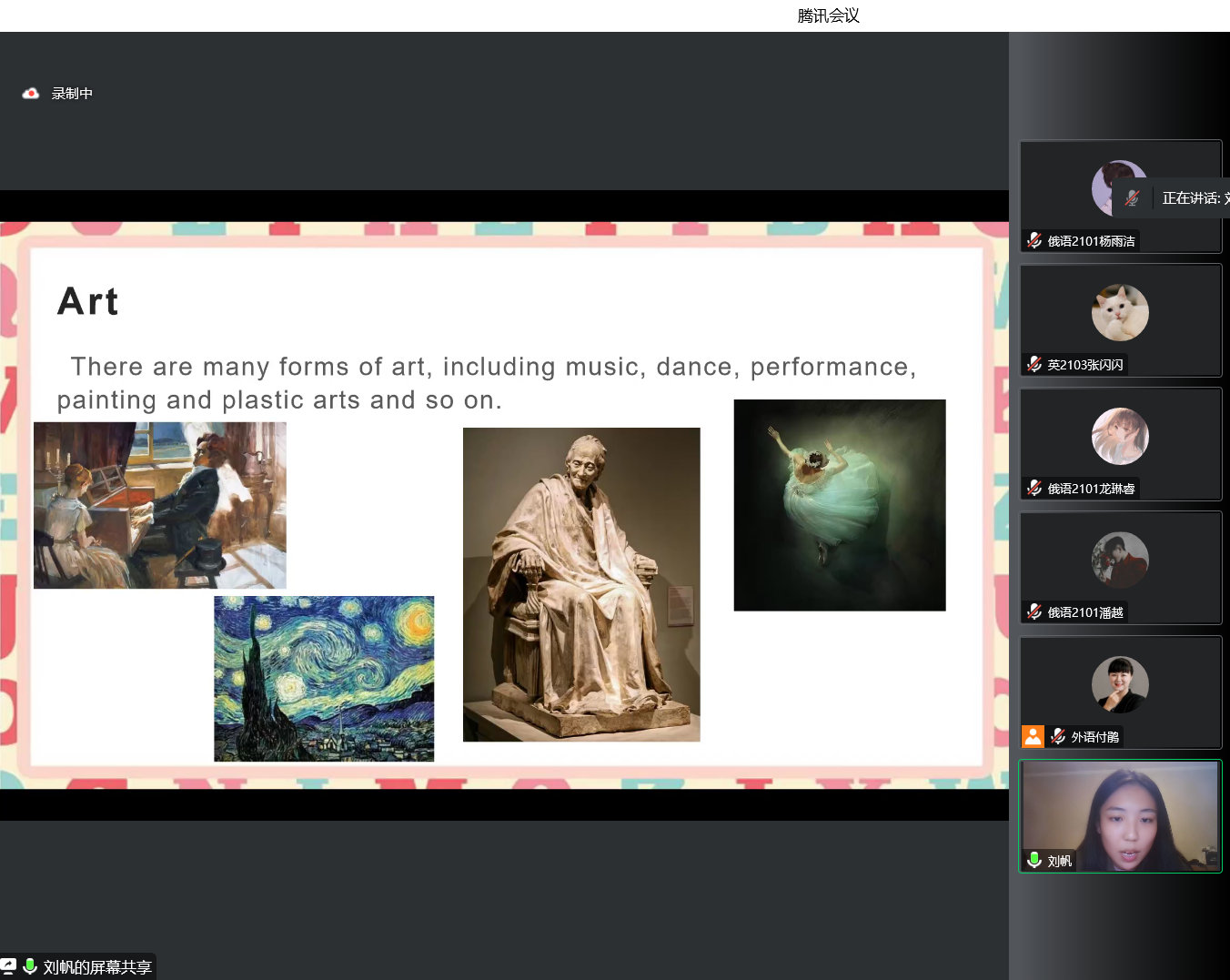Click the muted mic icon in 正在讲话 popup
The image size is (1230, 980).
1133,197
